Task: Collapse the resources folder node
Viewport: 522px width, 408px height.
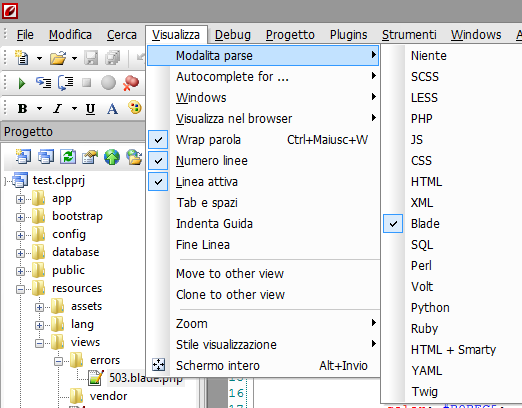Action: pyautogui.click(x=20, y=289)
